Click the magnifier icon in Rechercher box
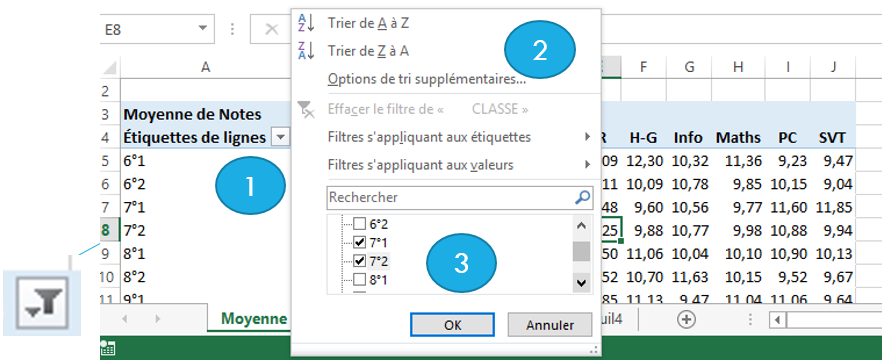Viewport: 882px width, 360px height. pos(583,197)
